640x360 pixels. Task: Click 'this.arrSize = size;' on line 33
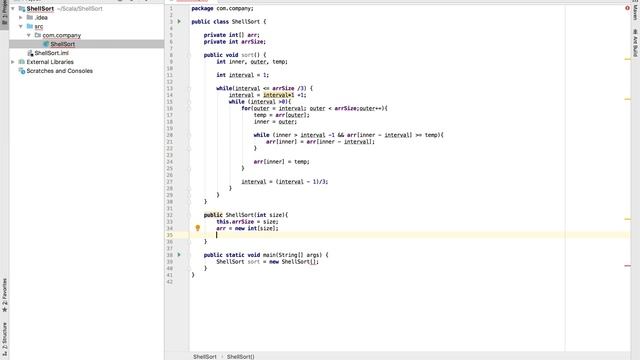247,222
